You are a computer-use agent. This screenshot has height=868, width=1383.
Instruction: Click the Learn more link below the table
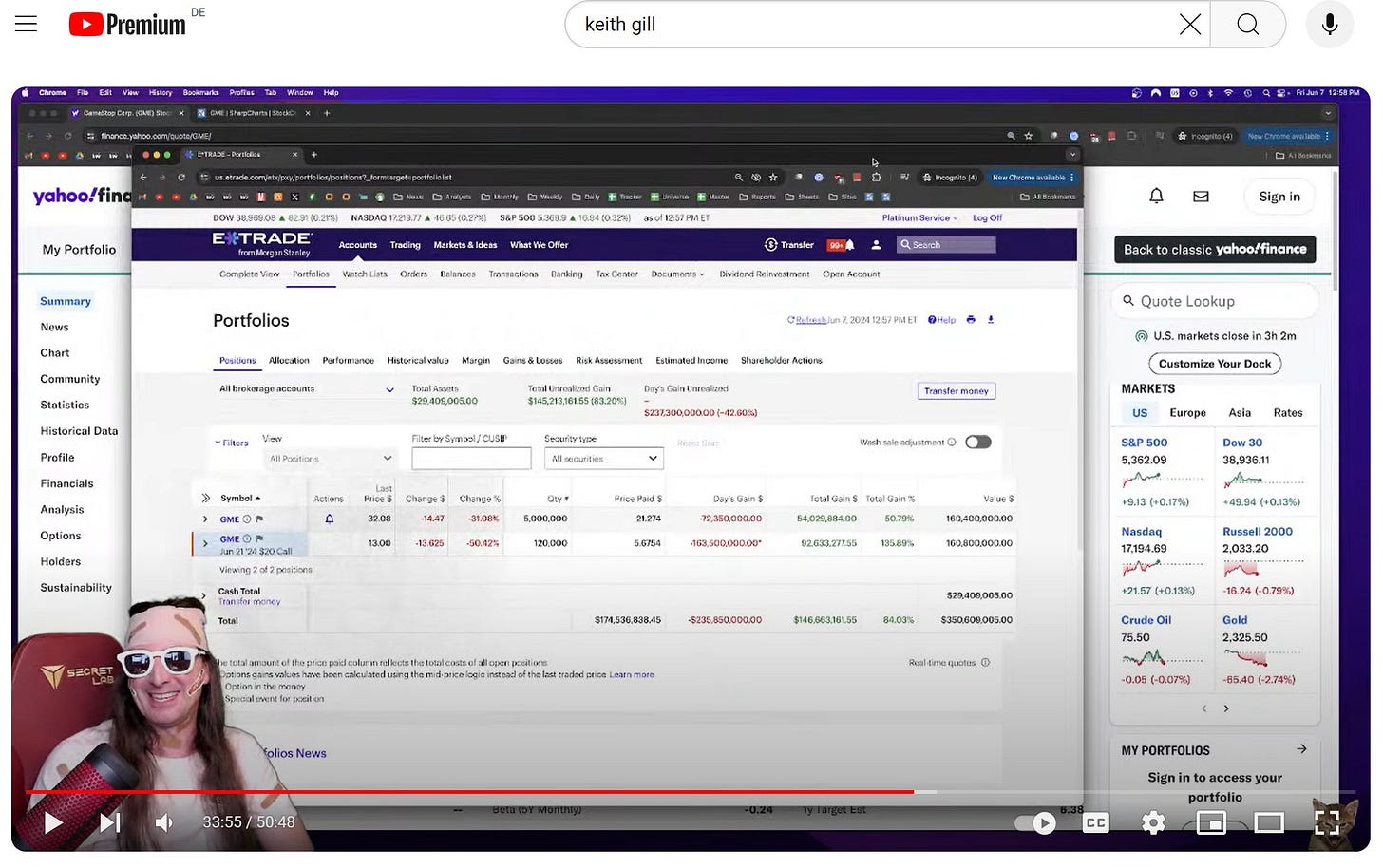(x=632, y=675)
